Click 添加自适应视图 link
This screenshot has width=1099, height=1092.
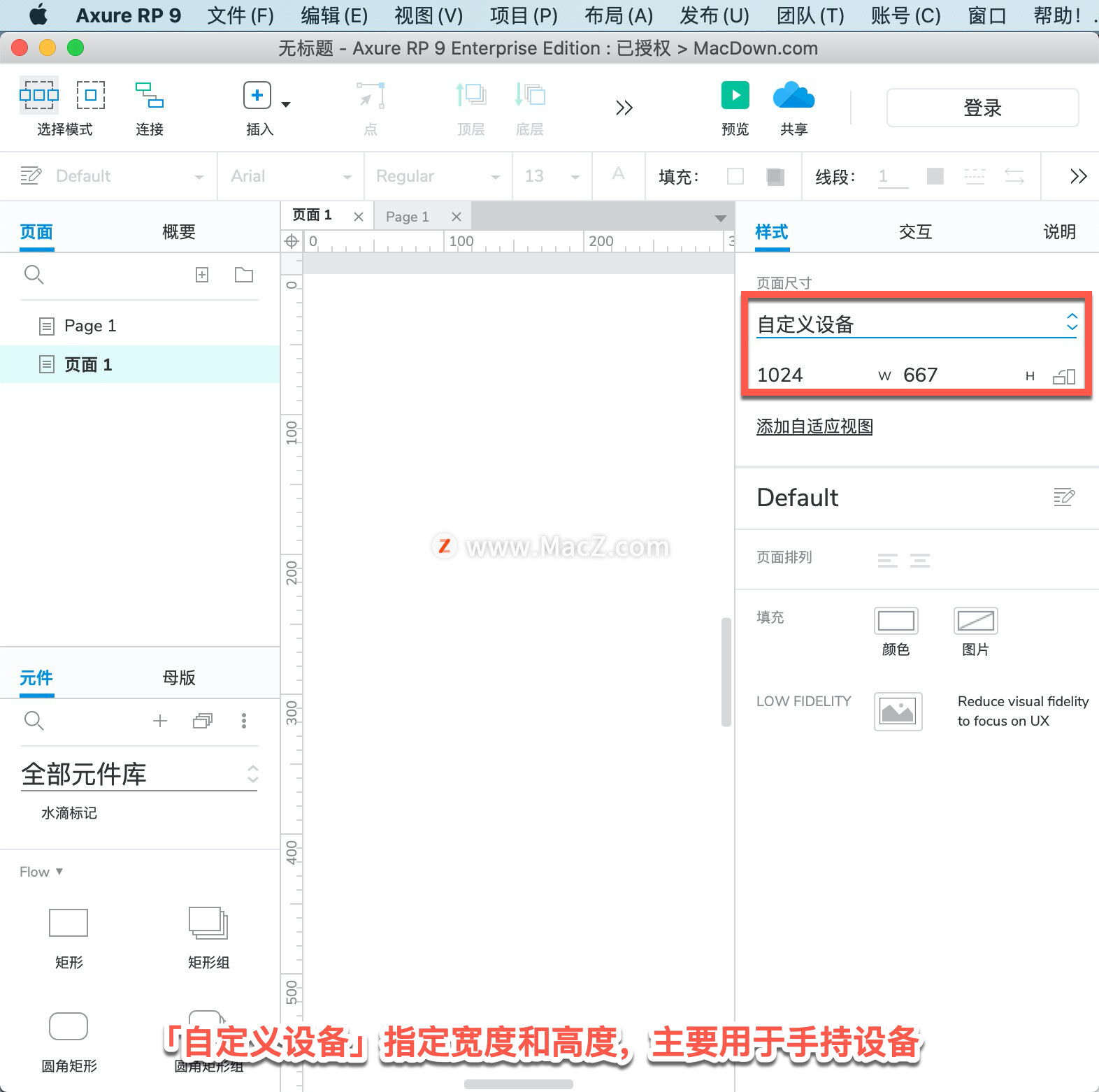[814, 426]
